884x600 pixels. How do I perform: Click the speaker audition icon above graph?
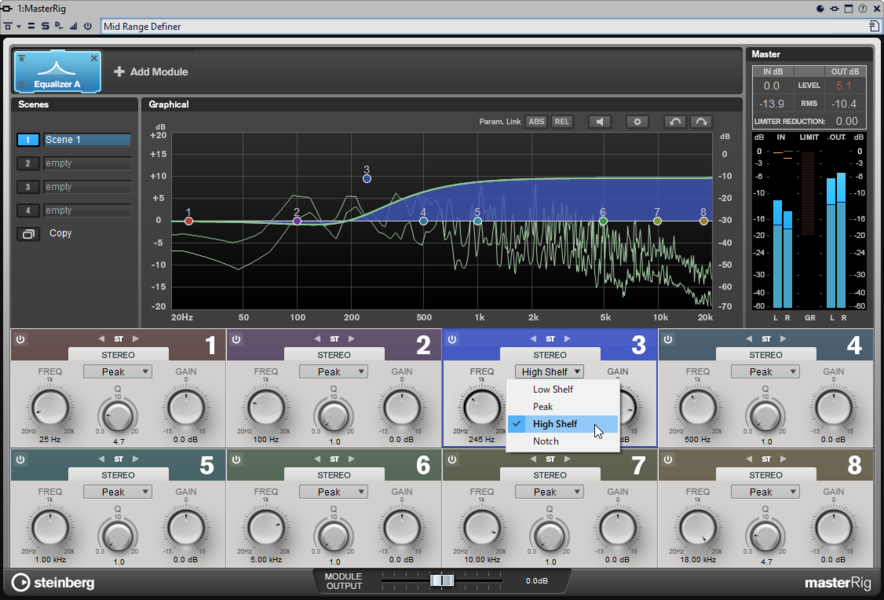(600, 122)
